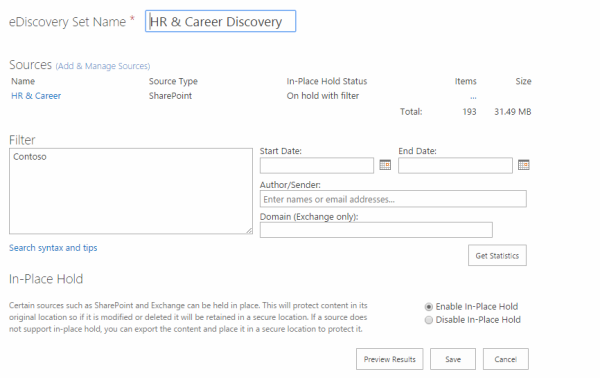Click the eDiscovery Set Name field

point(220,21)
